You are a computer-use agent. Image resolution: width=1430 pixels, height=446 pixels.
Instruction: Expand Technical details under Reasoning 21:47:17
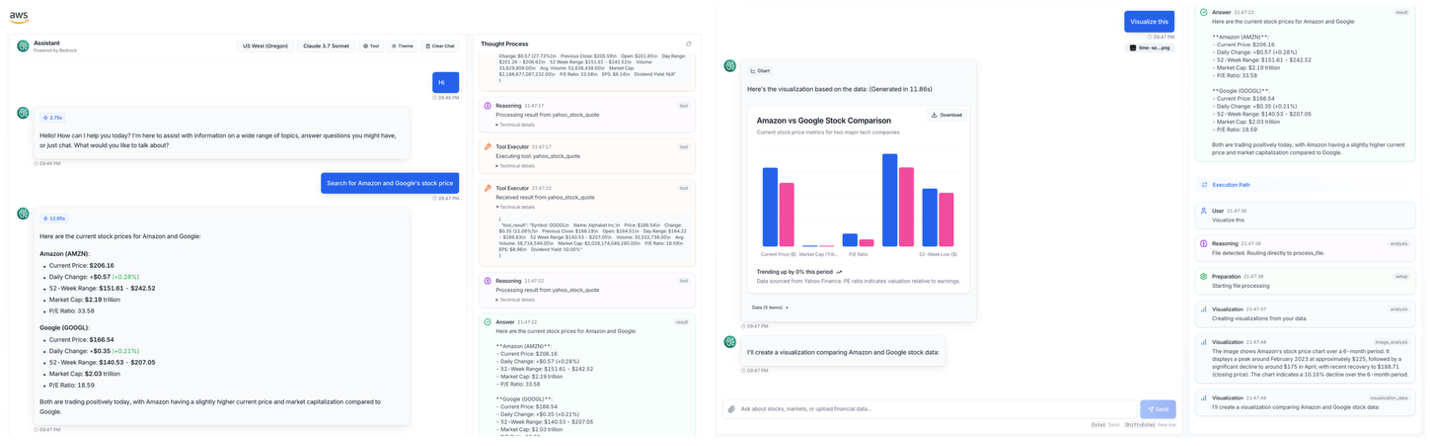(x=516, y=124)
